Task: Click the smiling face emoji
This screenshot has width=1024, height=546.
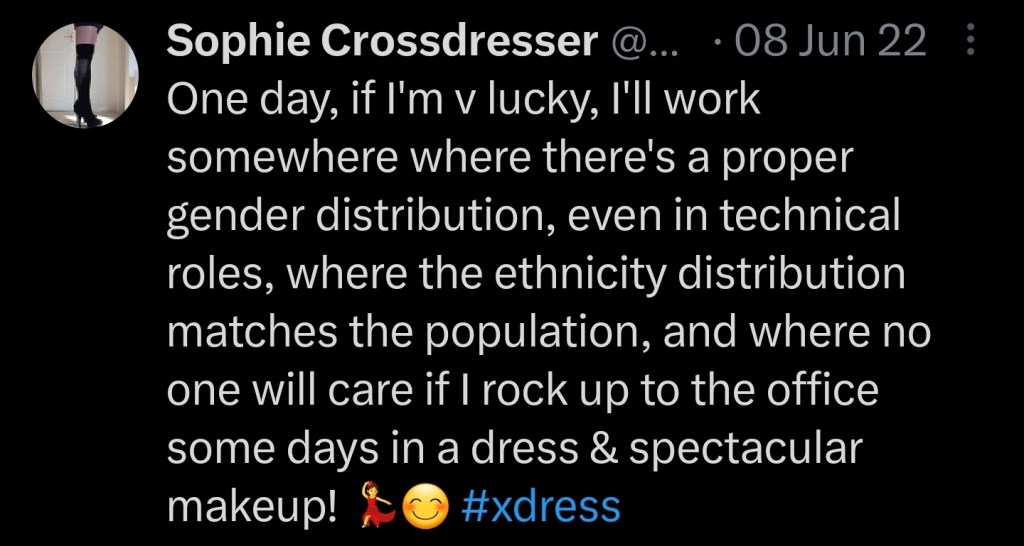Action: point(426,507)
